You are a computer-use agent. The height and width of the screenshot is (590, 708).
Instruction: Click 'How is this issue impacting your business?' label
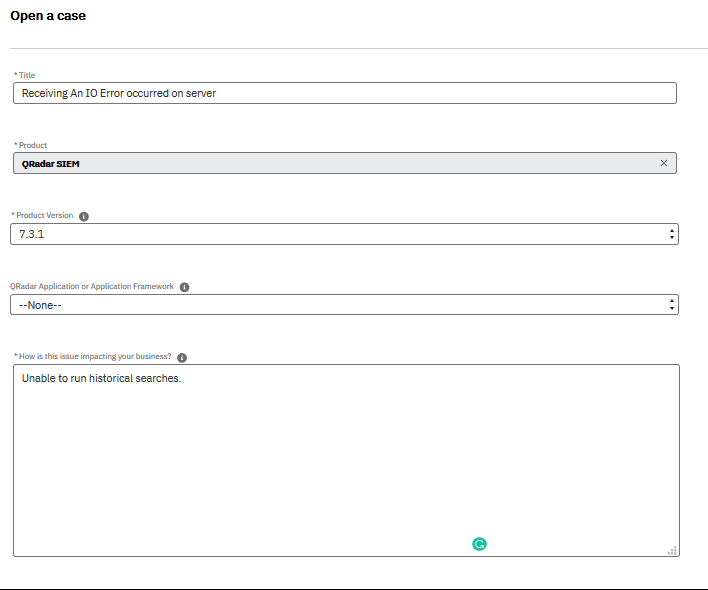coord(95,356)
